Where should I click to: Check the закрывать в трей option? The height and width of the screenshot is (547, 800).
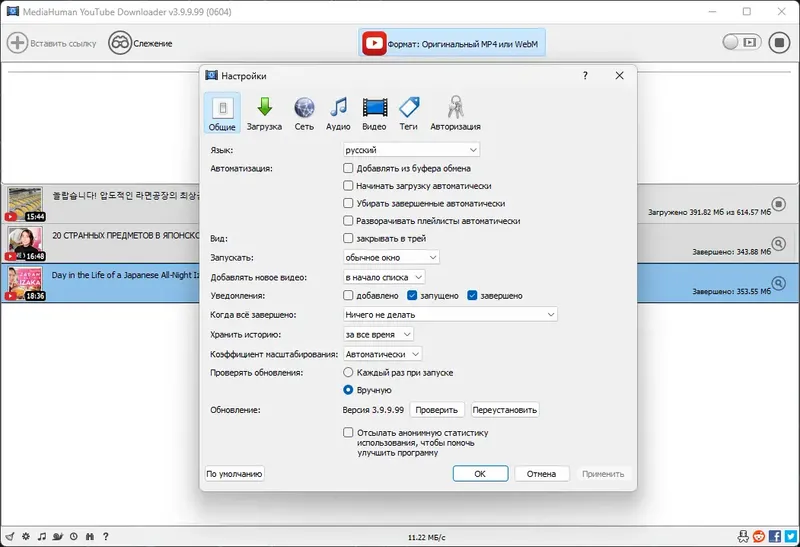point(348,238)
